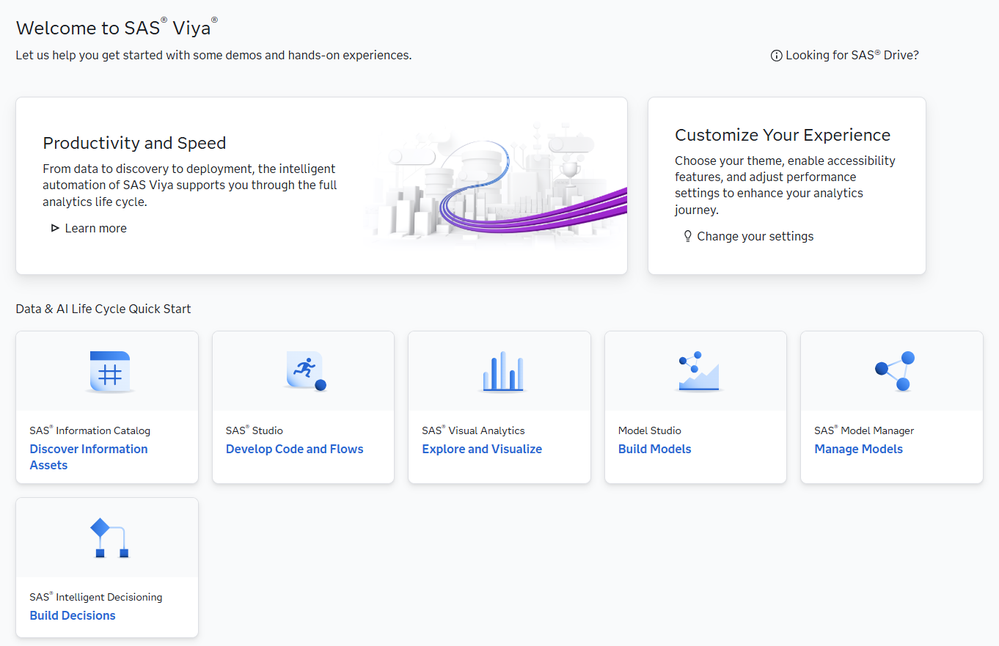Screen dimensions: 999x646
Task: Click the info icon beside Looking for SAS Drive
Action: coord(776,55)
